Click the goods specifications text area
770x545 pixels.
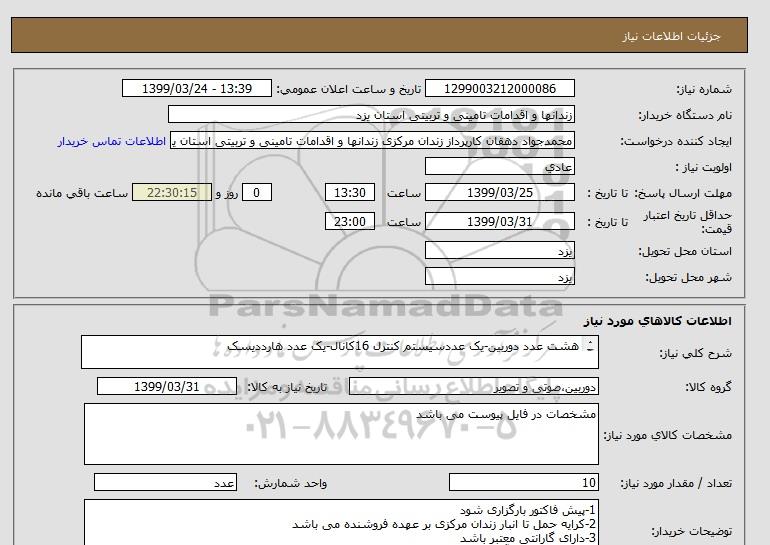point(341,434)
